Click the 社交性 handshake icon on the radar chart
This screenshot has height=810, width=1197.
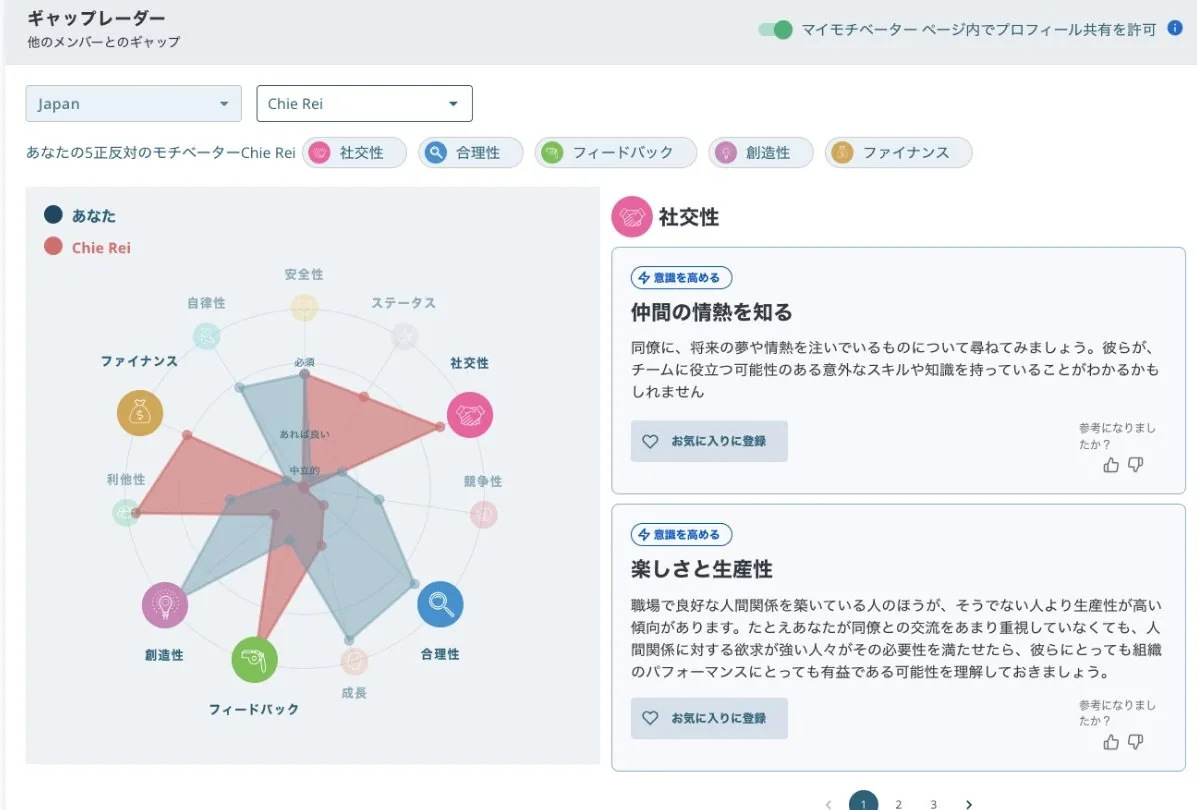tap(470, 413)
